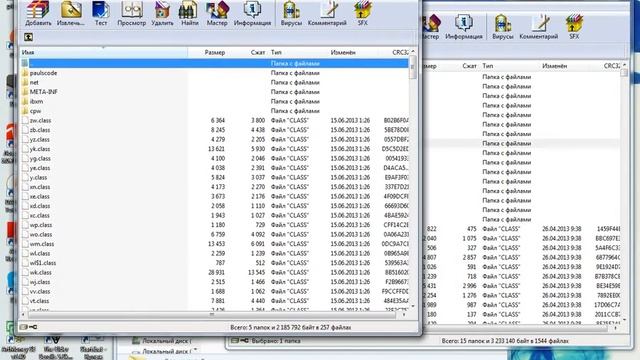This screenshot has height=360, width=640.
Task: Select the xd.class file name
Action: tap(40, 206)
